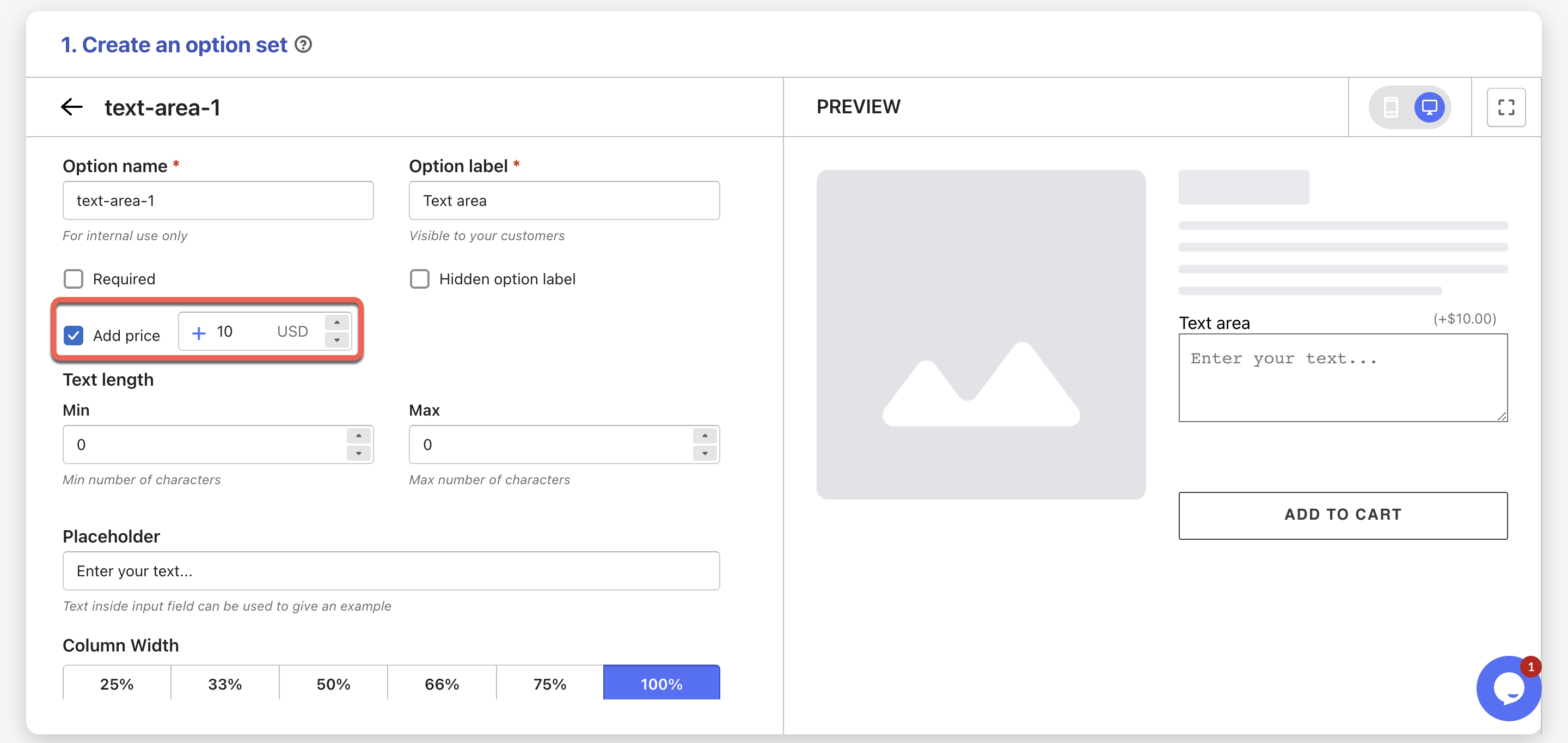Viewport: 1568px width, 743px height.
Task: Switch preview to desktop view
Action: click(x=1429, y=107)
